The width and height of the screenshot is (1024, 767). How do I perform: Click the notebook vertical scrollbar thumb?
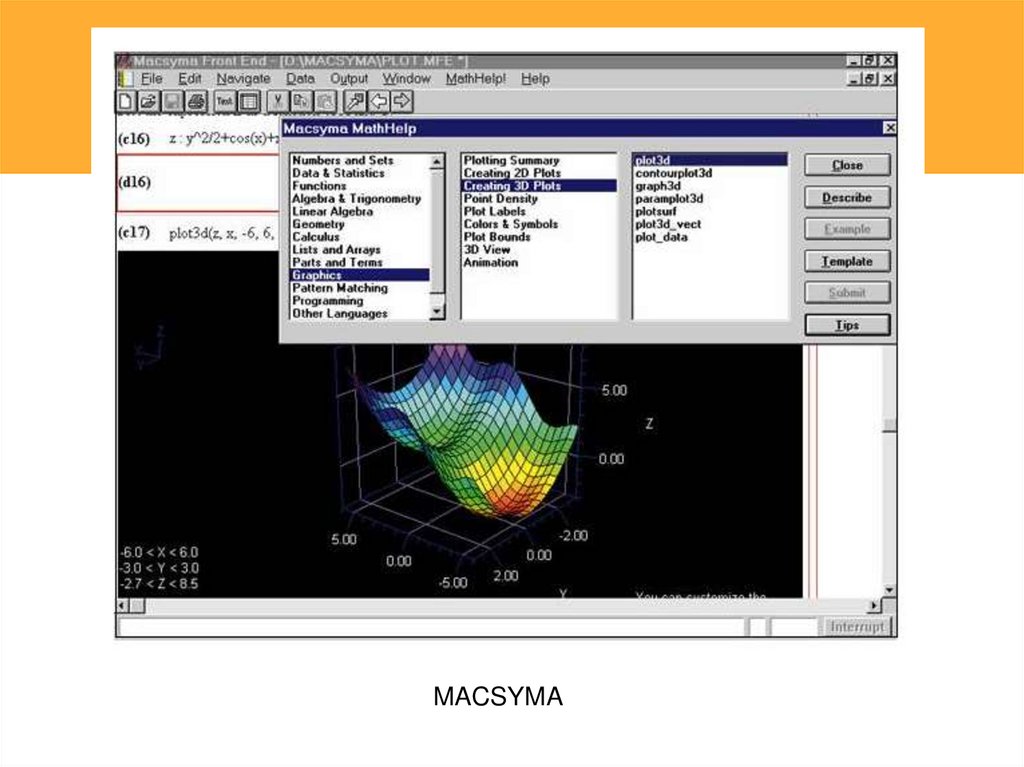(889, 425)
